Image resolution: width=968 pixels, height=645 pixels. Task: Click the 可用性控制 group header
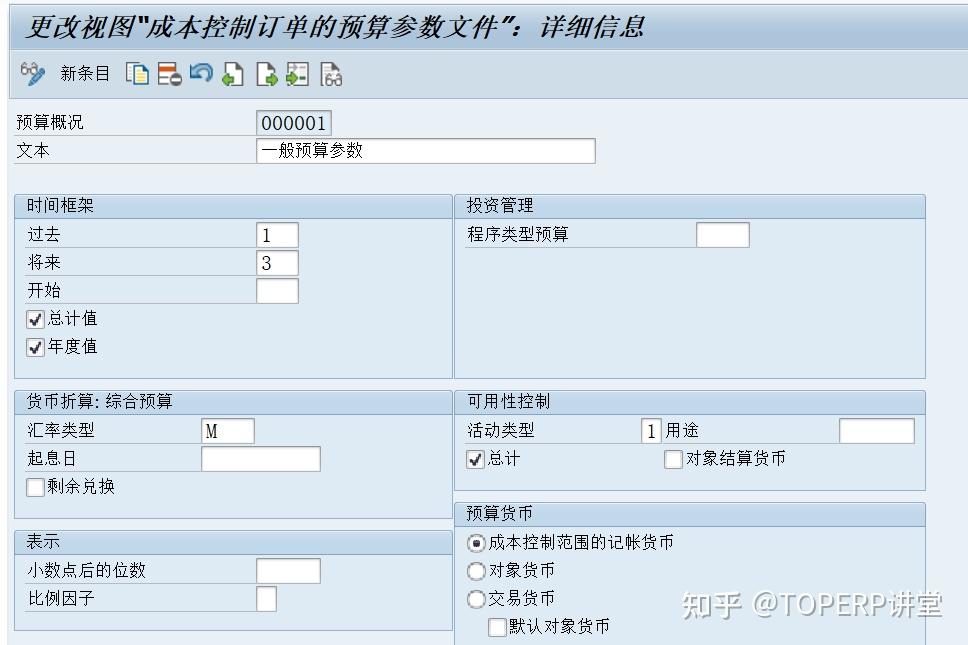[x=690, y=402]
